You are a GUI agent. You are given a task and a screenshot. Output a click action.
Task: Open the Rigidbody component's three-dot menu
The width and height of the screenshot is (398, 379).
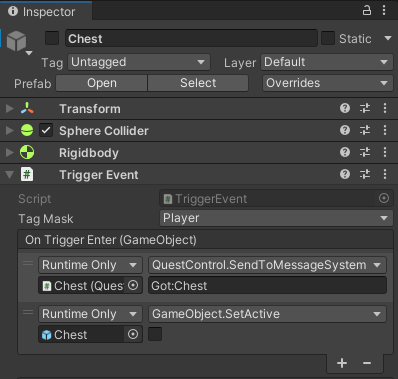385,152
